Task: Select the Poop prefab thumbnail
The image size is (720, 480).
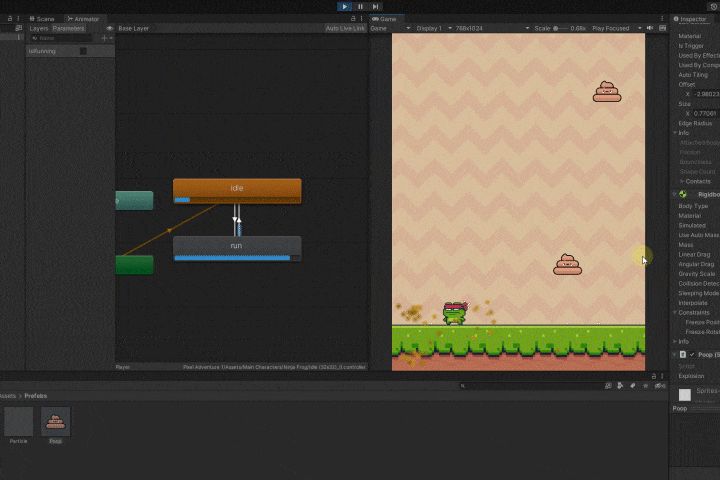Action: [x=56, y=421]
